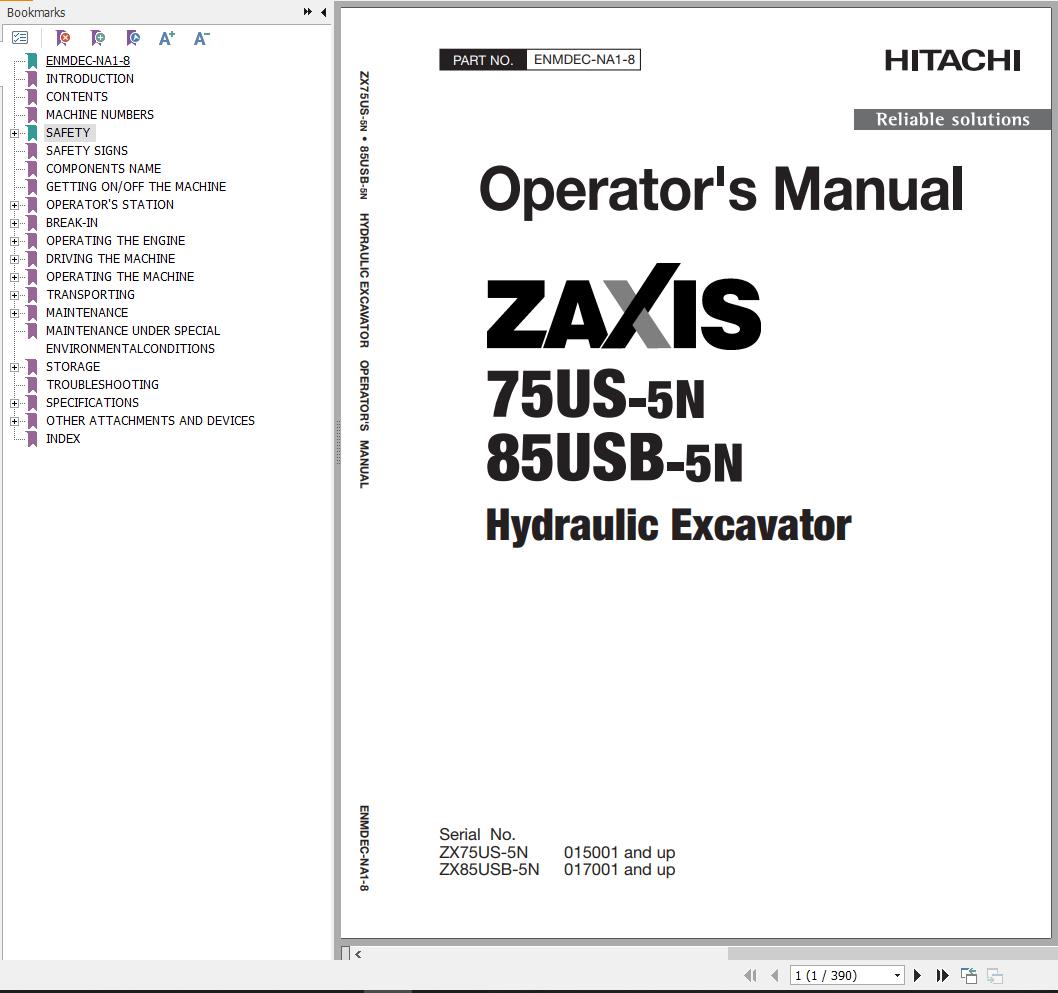Click the 'Operator's Manual' title on page

coord(721,190)
